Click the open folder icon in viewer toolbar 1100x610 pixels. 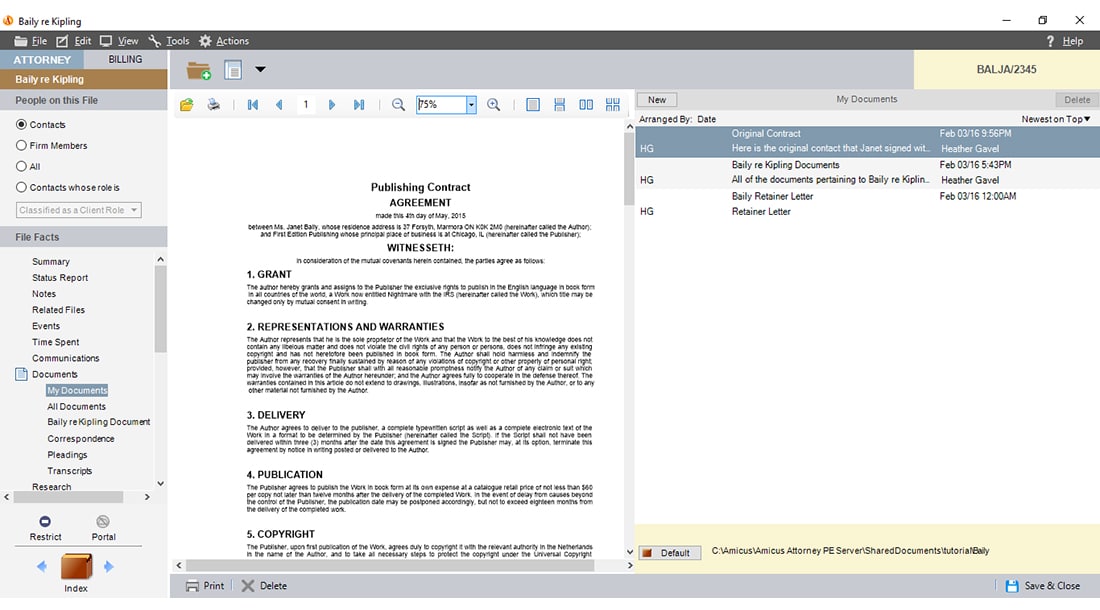[187, 105]
